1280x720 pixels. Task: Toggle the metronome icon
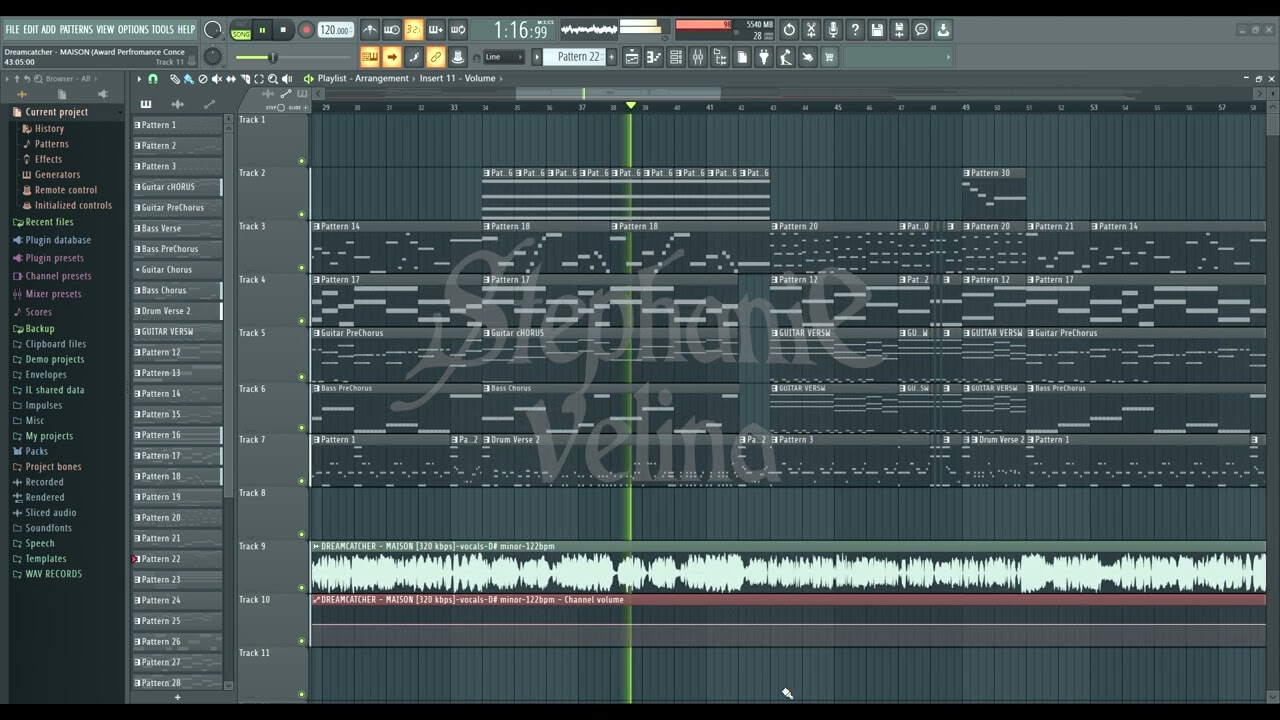point(370,30)
